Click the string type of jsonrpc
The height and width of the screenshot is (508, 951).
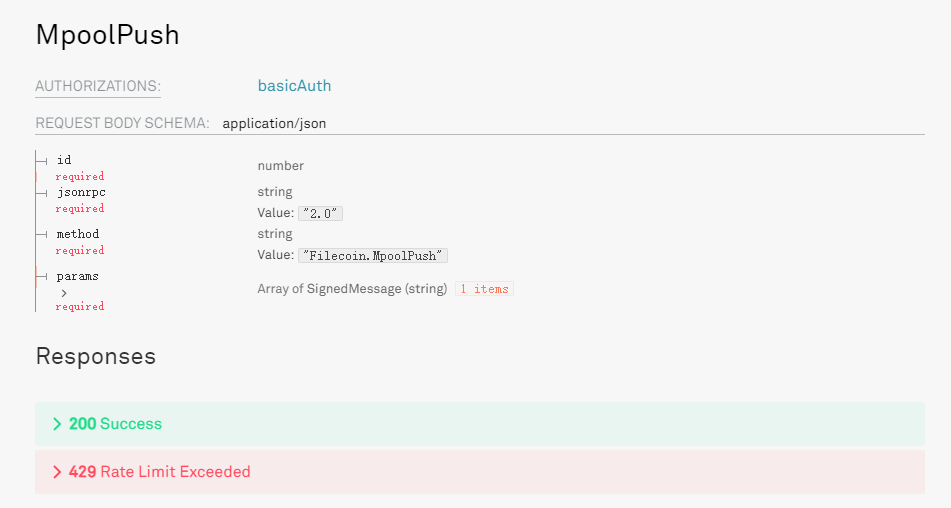pyautogui.click(x=275, y=192)
